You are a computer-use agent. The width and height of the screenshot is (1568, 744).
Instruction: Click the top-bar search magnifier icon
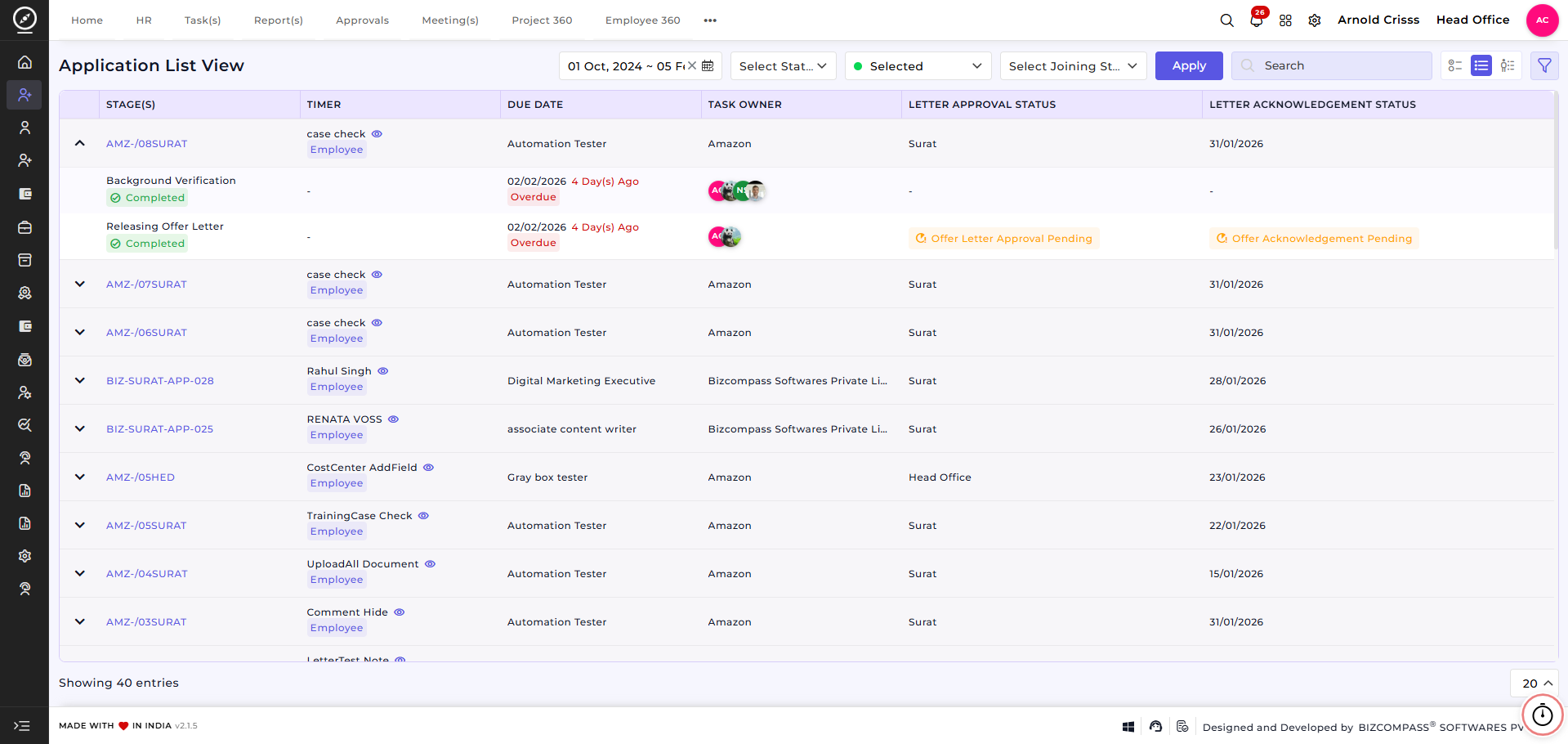1226,20
